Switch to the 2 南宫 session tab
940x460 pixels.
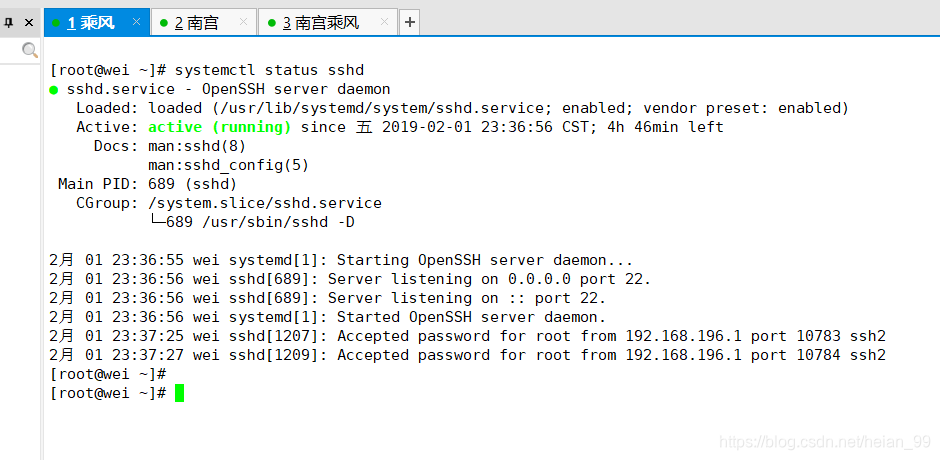pyautogui.click(x=204, y=23)
